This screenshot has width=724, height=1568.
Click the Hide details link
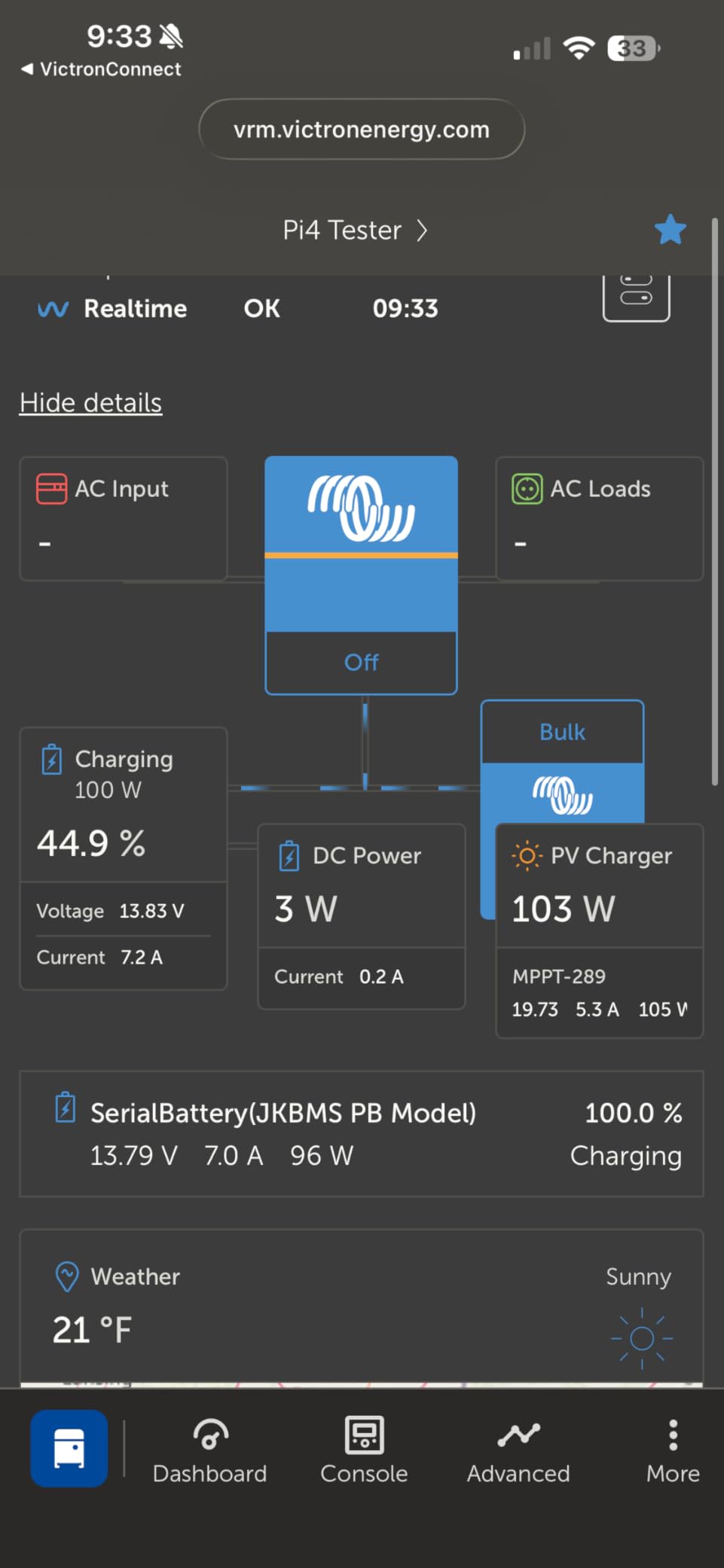pos(90,403)
